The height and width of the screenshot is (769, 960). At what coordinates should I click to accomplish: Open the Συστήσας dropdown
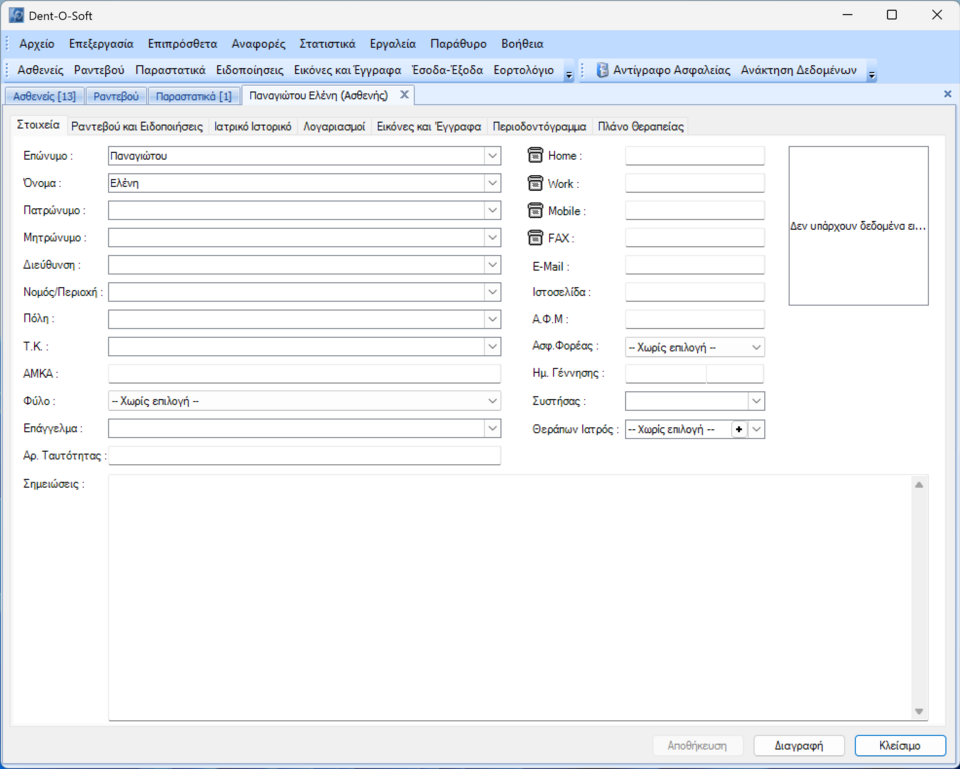coord(756,401)
